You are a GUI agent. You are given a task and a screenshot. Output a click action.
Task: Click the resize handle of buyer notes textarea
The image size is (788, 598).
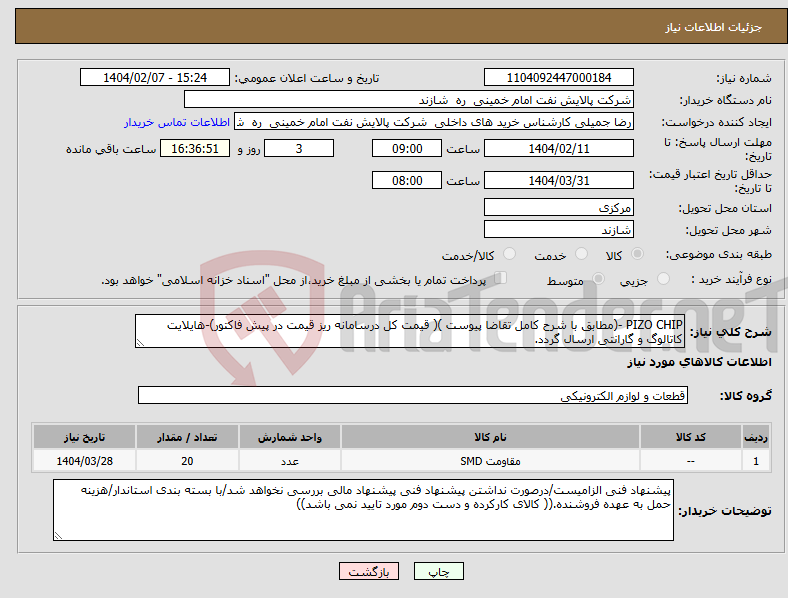(58, 536)
